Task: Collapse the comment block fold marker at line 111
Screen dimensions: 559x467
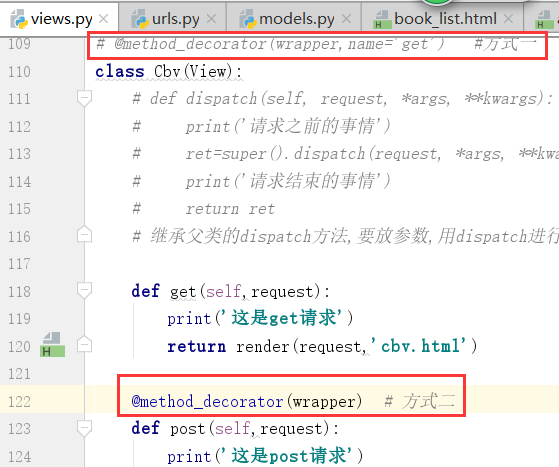Action: point(84,98)
